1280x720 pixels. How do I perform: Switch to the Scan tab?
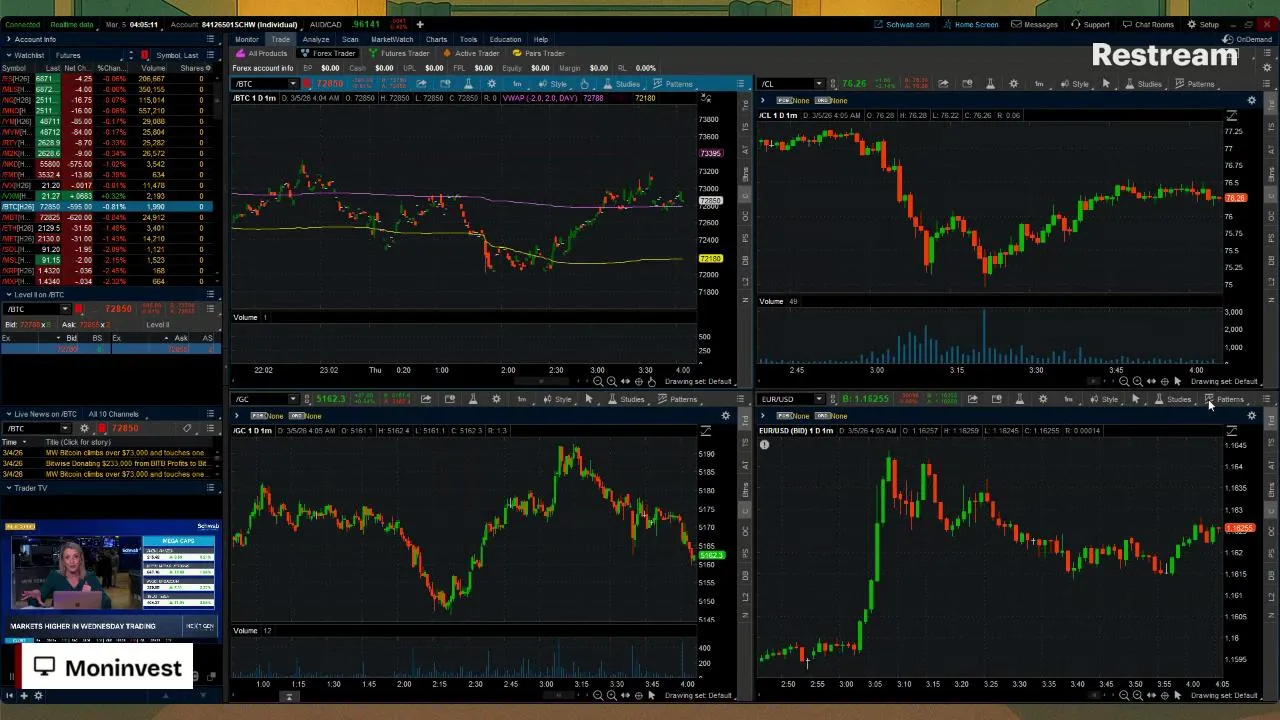pyautogui.click(x=350, y=39)
